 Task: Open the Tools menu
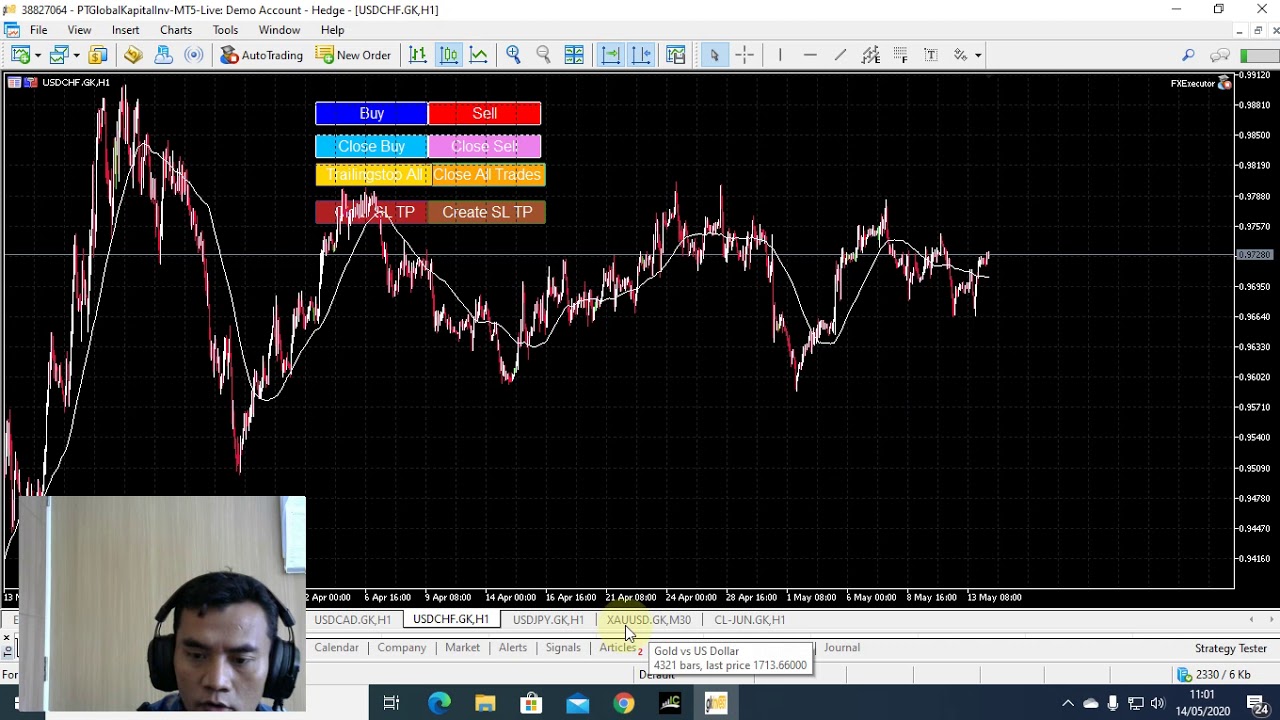pos(225,30)
